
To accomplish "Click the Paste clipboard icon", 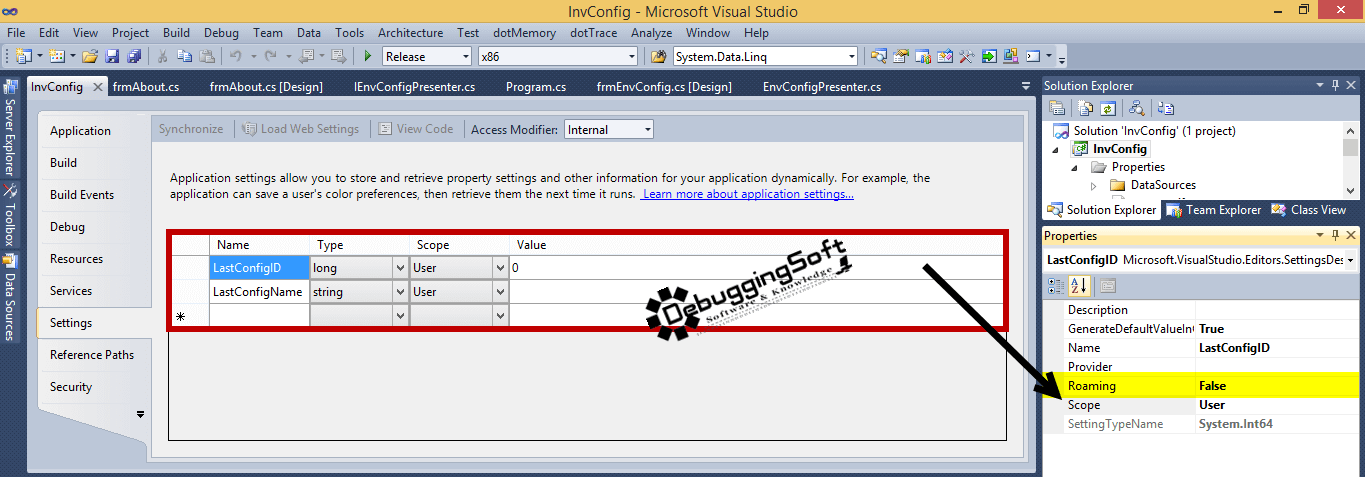I will (x=207, y=56).
